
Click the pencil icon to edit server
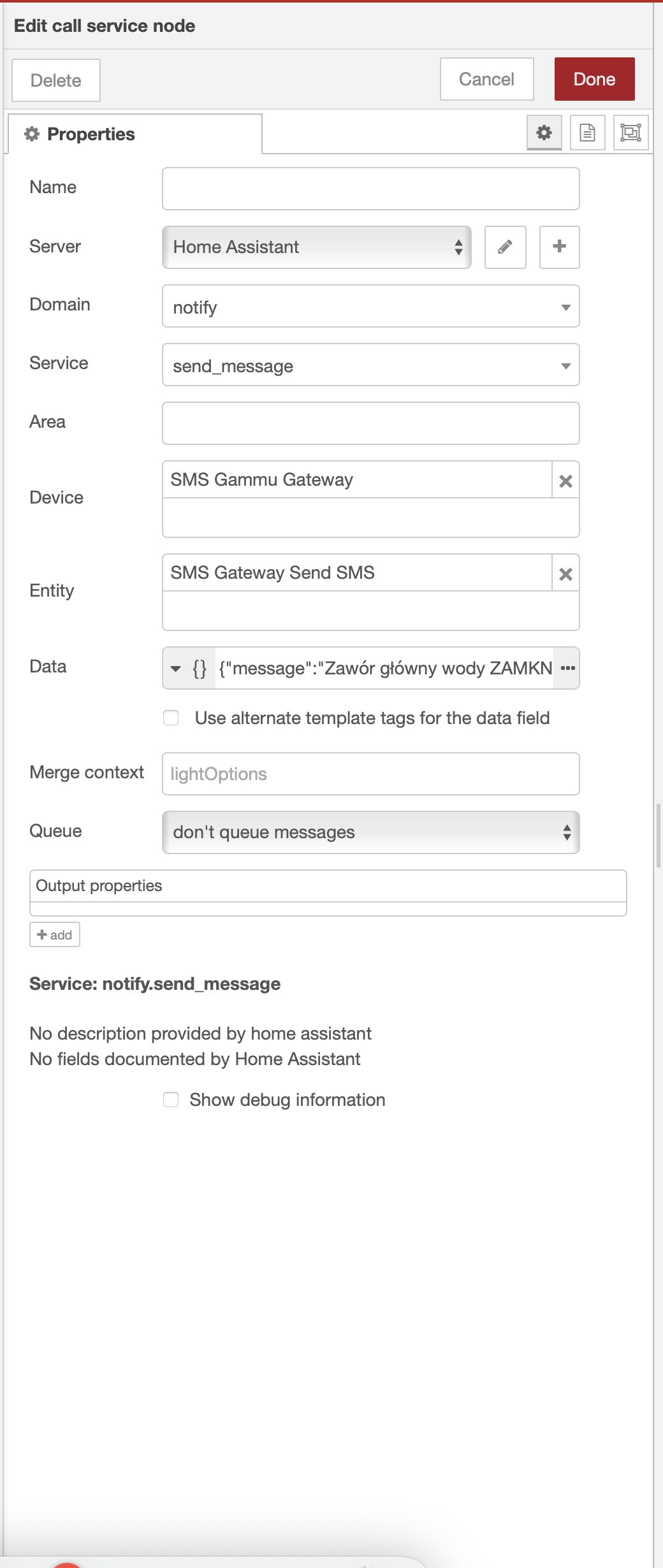[x=505, y=247]
